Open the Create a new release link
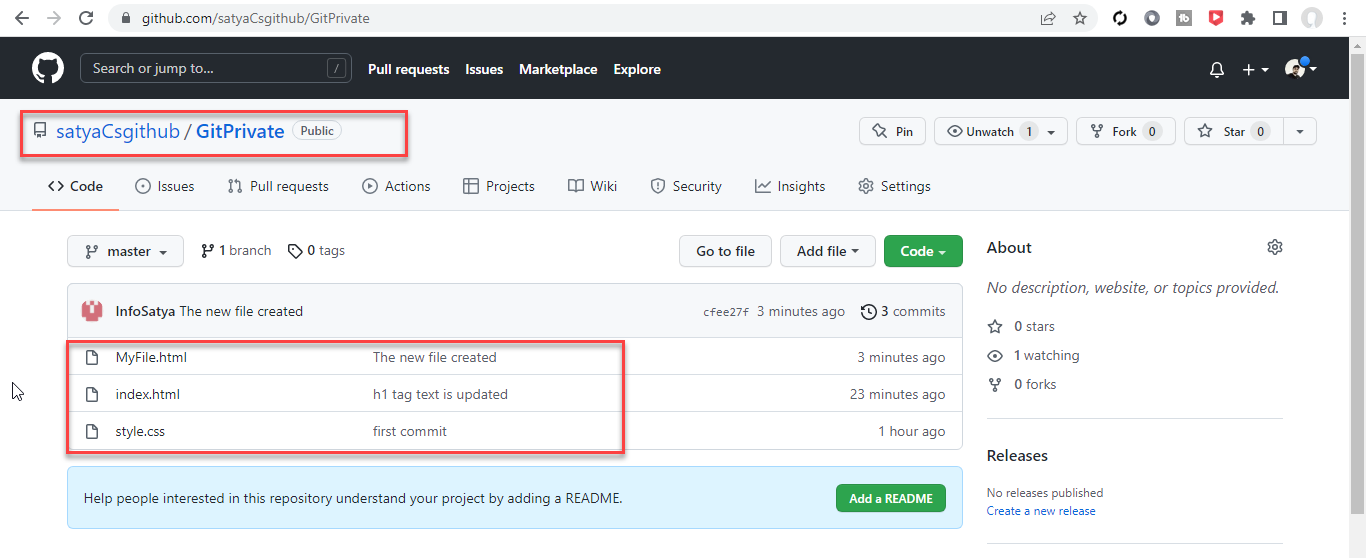The width and height of the screenshot is (1366, 558). click(1040, 511)
